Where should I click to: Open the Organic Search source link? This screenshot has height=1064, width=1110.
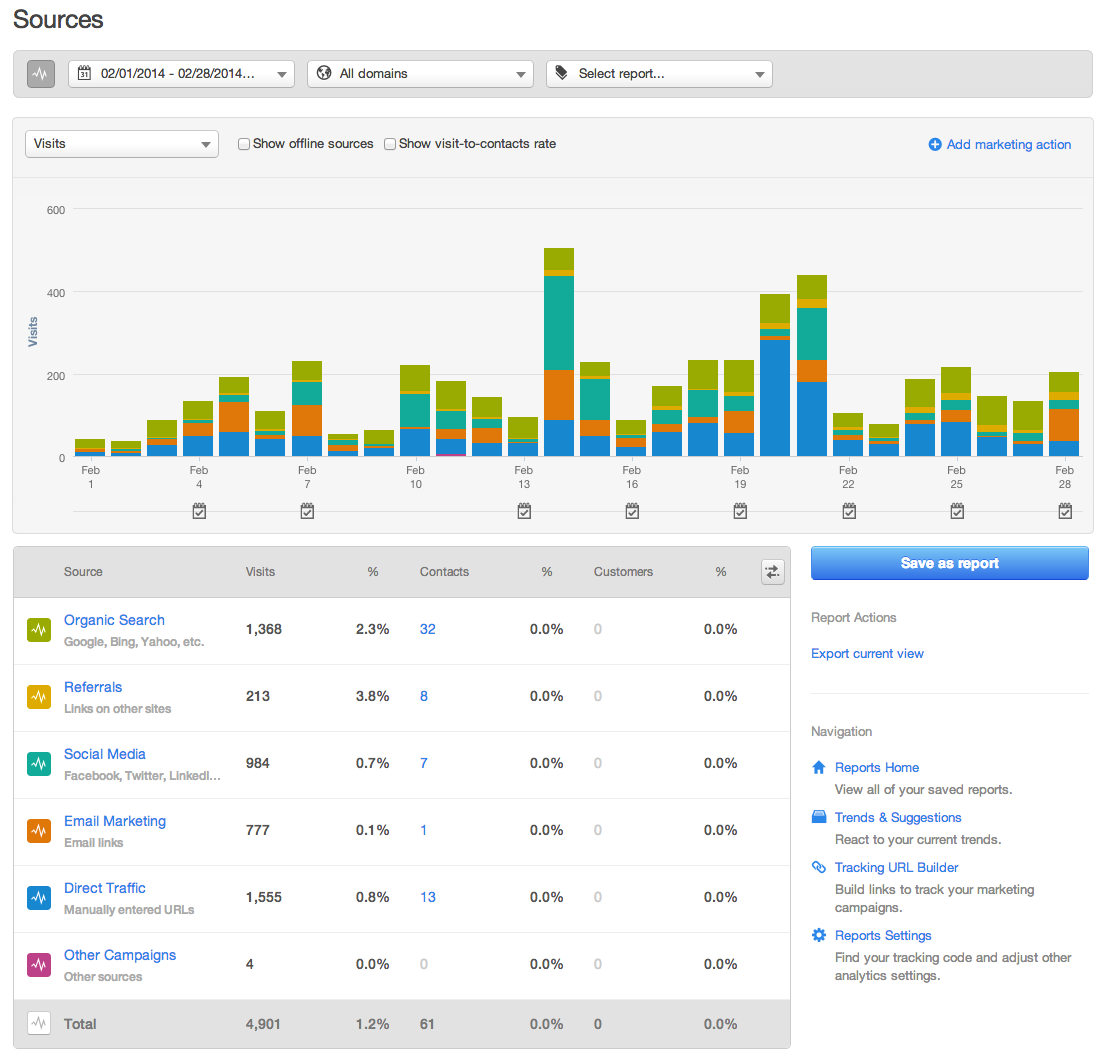pyautogui.click(x=114, y=620)
